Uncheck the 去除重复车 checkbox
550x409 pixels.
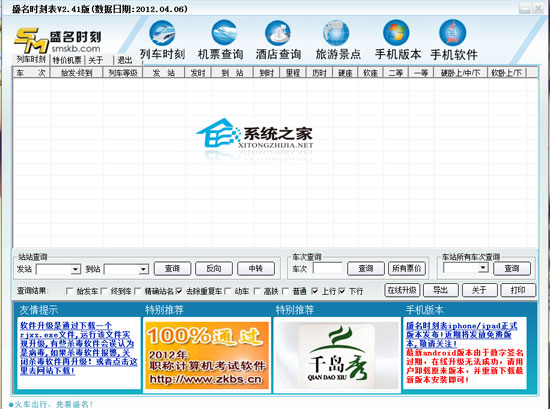179,291
